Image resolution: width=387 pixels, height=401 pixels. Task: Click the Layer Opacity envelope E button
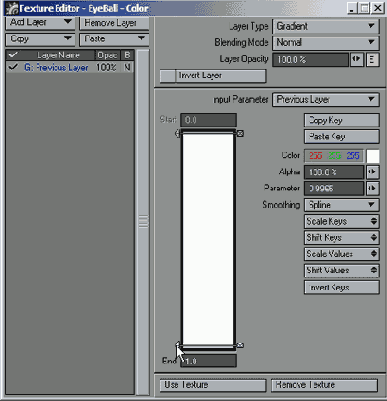pyautogui.click(x=372, y=60)
